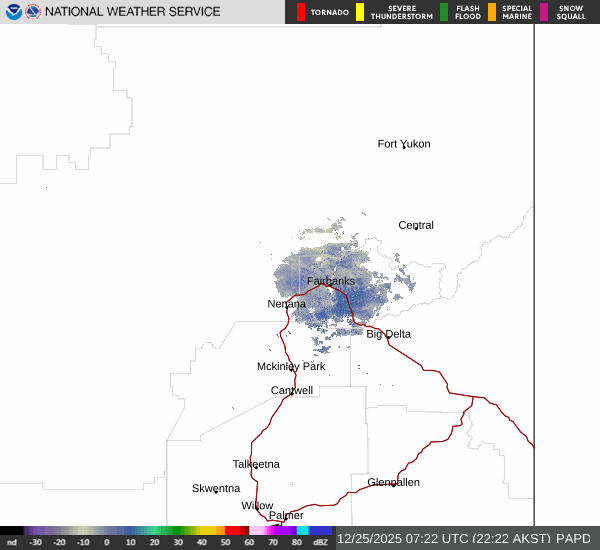This screenshot has width=600, height=550.
Task: Click the -30 dBZ end of the color scale
Action: point(35,542)
